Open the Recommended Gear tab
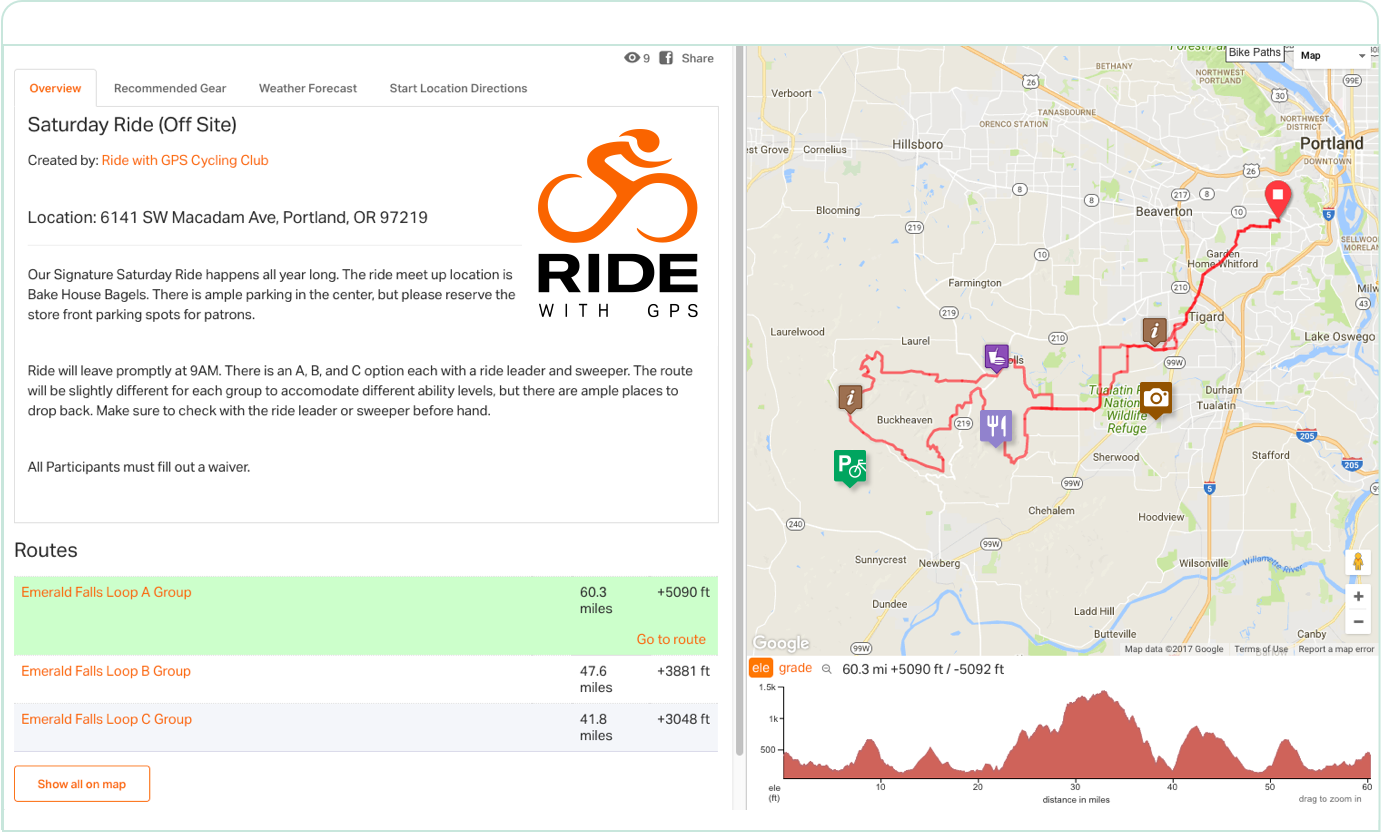 coord(169,88)
